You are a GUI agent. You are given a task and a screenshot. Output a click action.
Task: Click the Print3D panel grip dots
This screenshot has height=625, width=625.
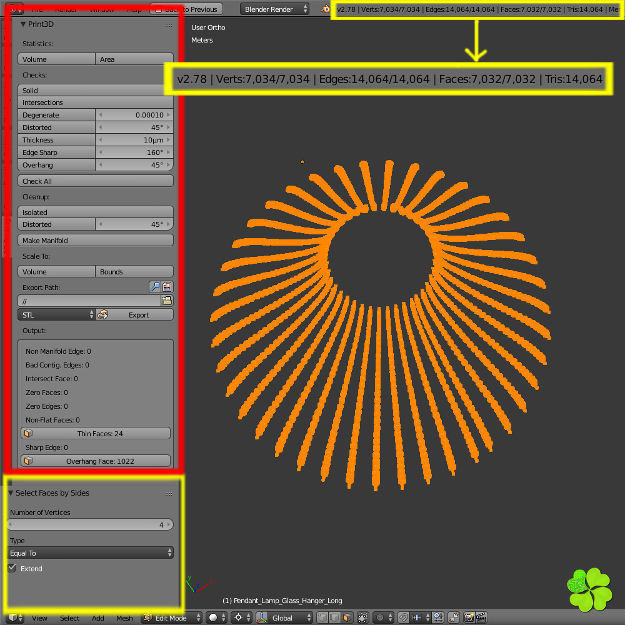coord(169,25)
